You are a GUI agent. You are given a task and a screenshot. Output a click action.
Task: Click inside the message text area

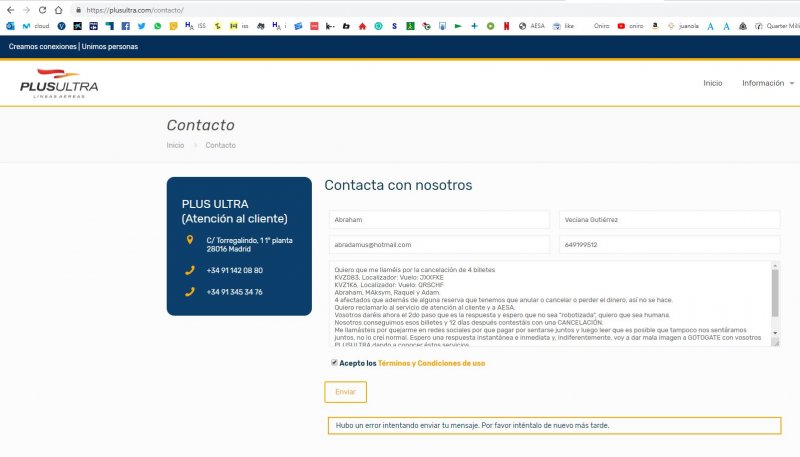click(550, 304)
